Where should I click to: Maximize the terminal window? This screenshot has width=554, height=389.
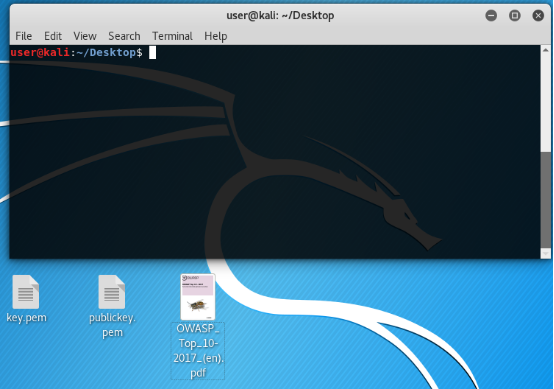point(515,16)
